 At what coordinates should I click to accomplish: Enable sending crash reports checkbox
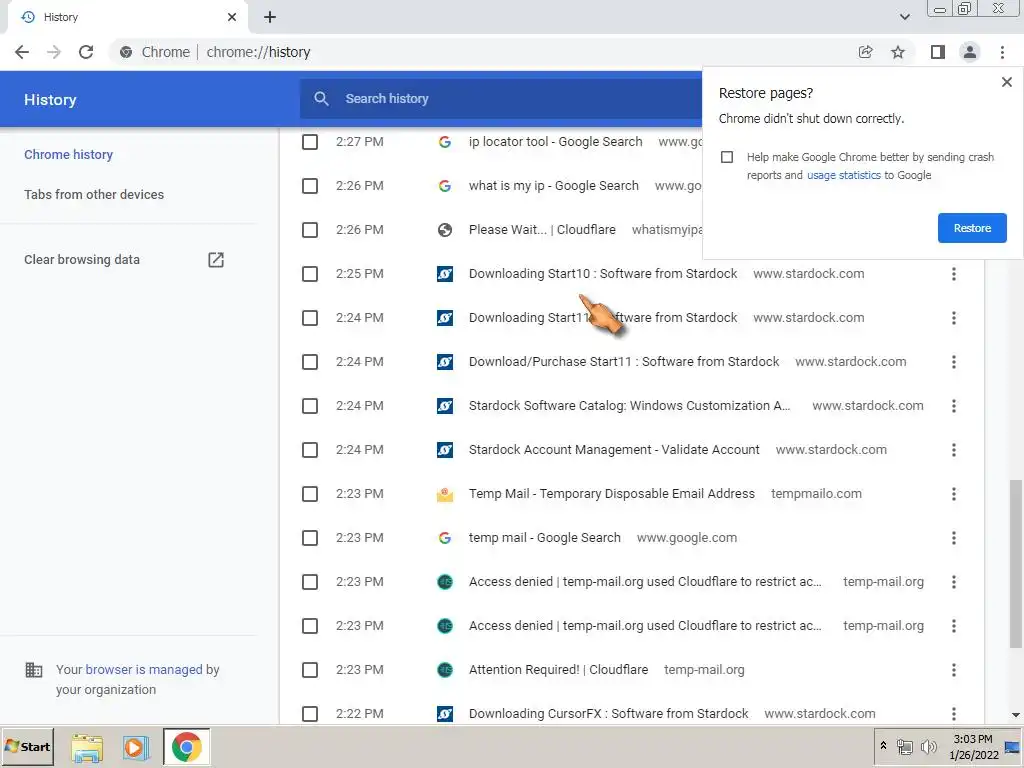[727, 157]
